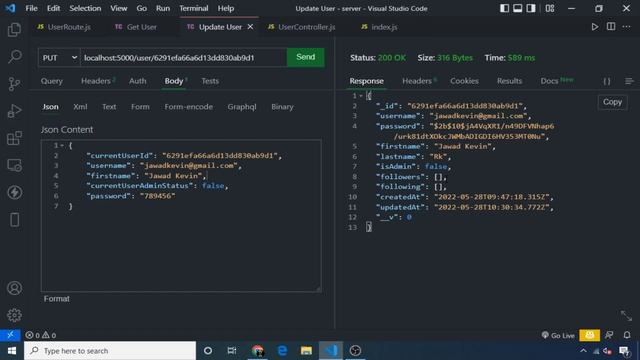This screenshot has height=360, width=640.
Task: Select Graphql body type
Action: (x=242, y=107)
